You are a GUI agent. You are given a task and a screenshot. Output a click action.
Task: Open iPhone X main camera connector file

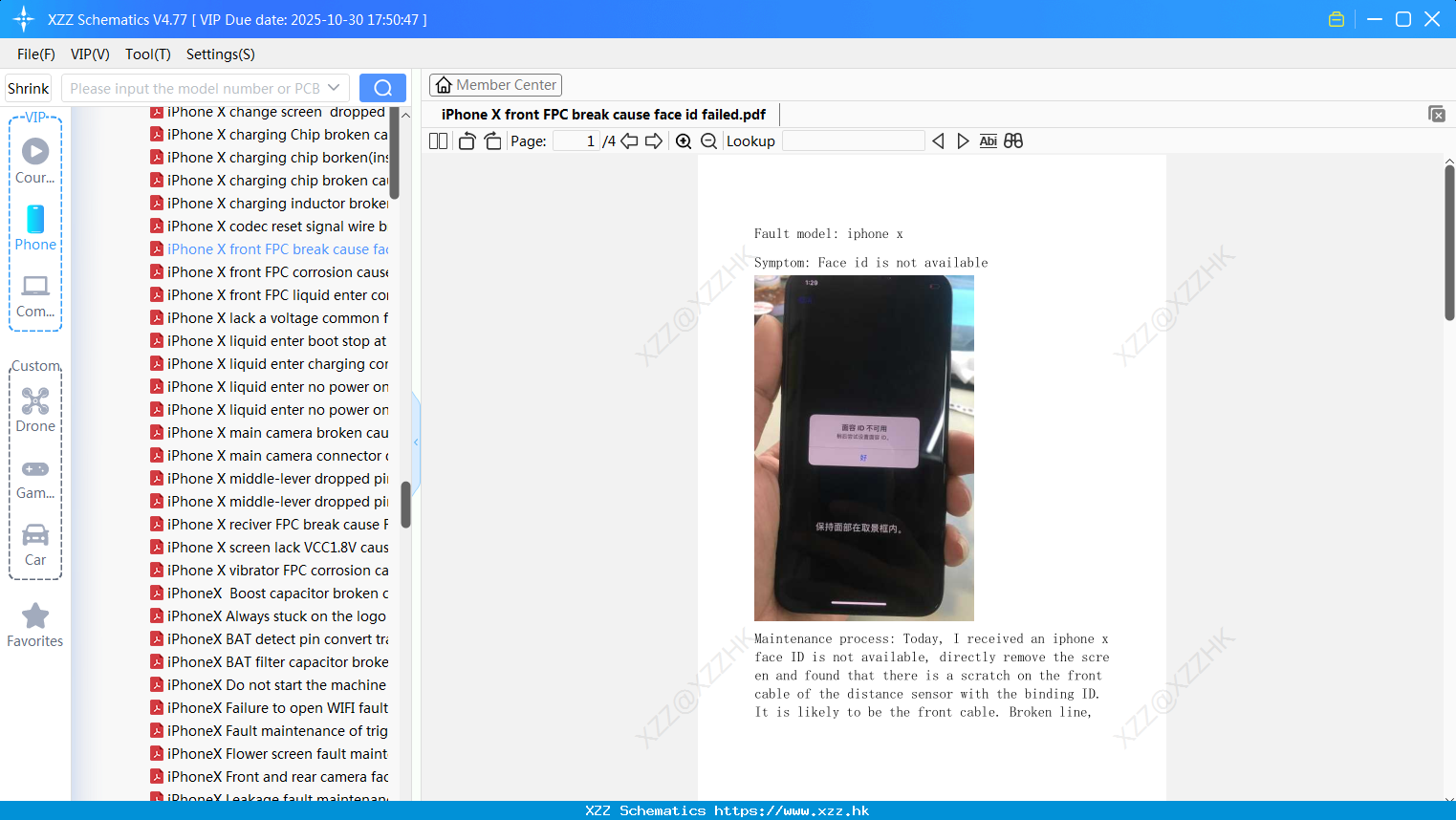[268, 456]
